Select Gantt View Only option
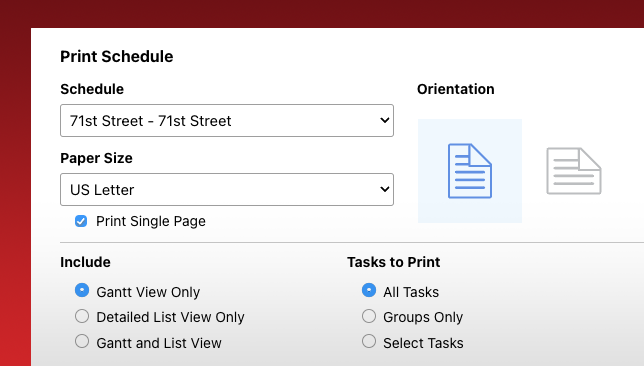The image size is (644, 366). (82, 290)
